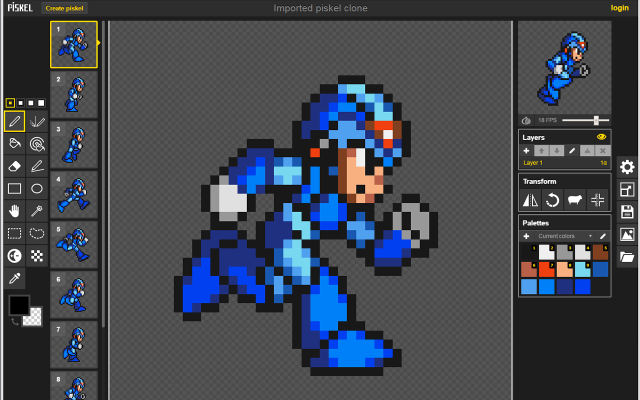Viewport: 640px width, 400px height.
Task: Select the Pen tool
Action: coord(14,121)
